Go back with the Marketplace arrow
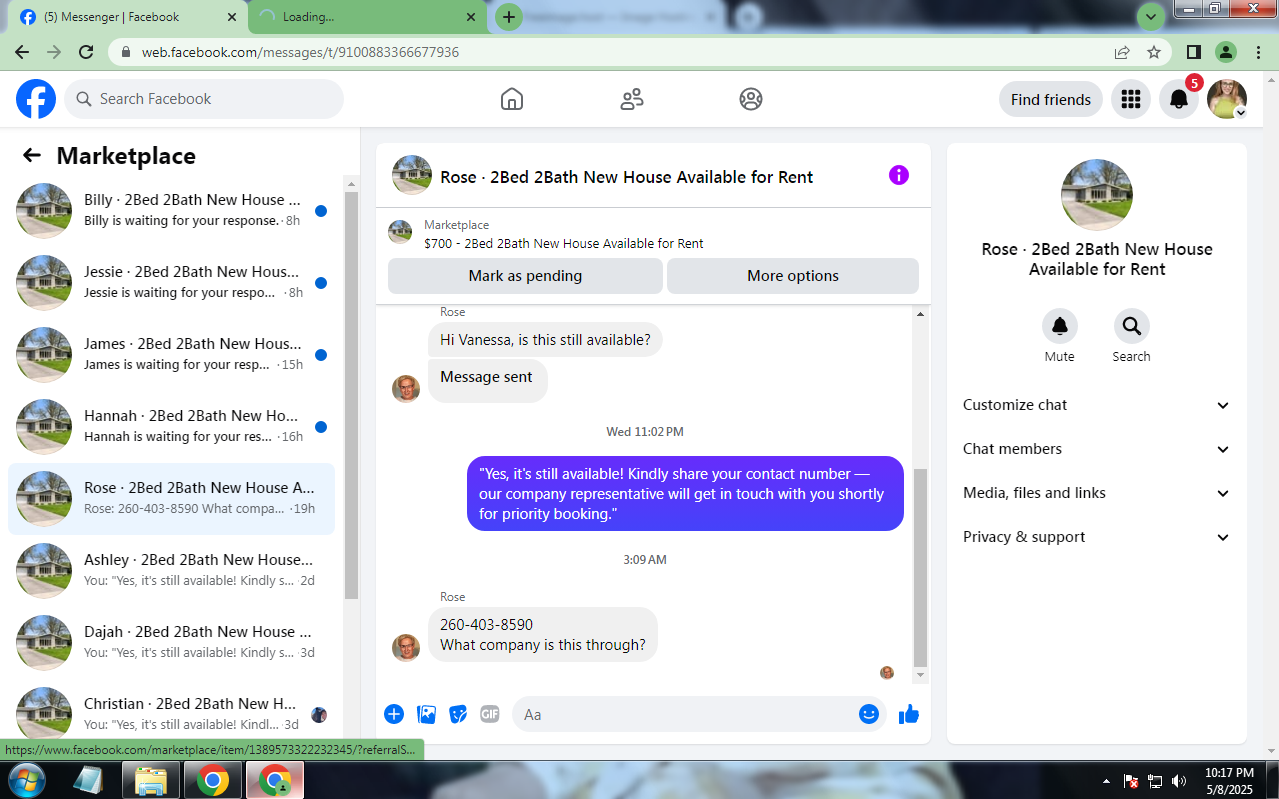 [32, 155]
